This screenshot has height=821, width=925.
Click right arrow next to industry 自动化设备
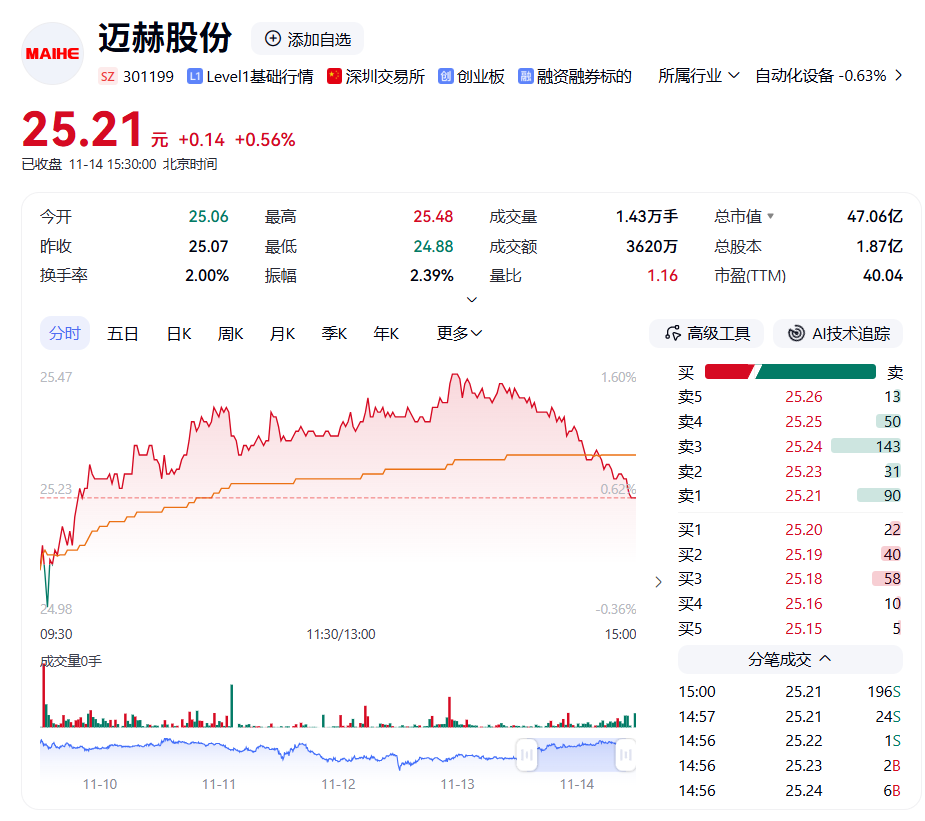point(898,76)
